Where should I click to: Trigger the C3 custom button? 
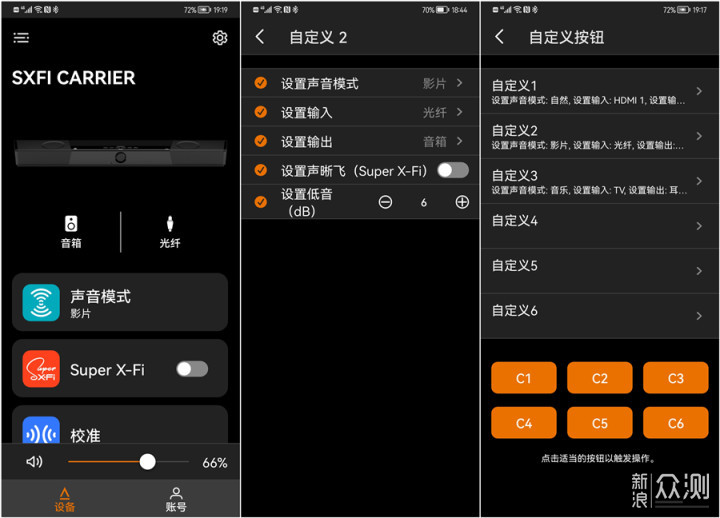pyautogui.click(x=675, y=378)
